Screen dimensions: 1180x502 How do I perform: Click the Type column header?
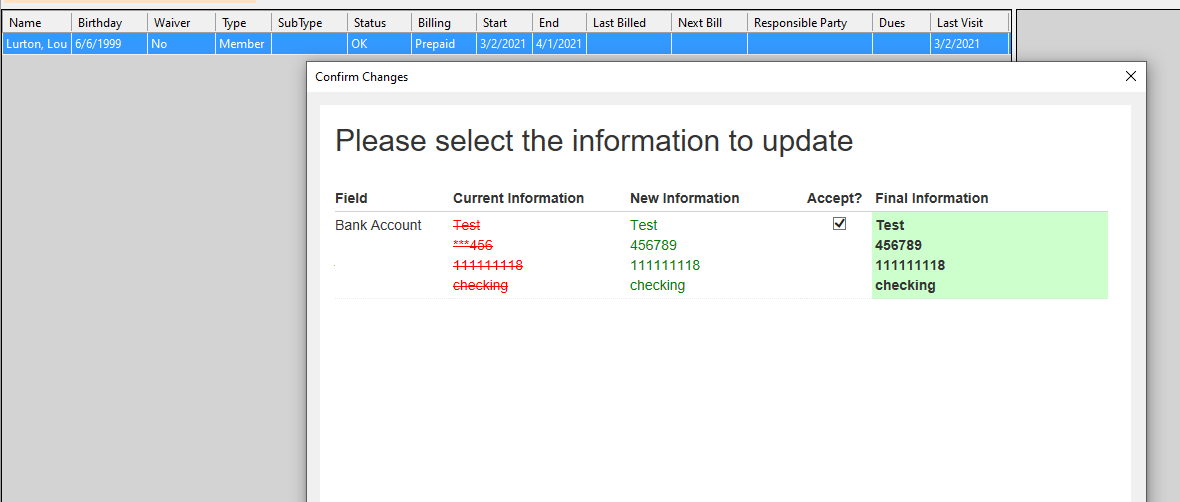coord(243,23)
